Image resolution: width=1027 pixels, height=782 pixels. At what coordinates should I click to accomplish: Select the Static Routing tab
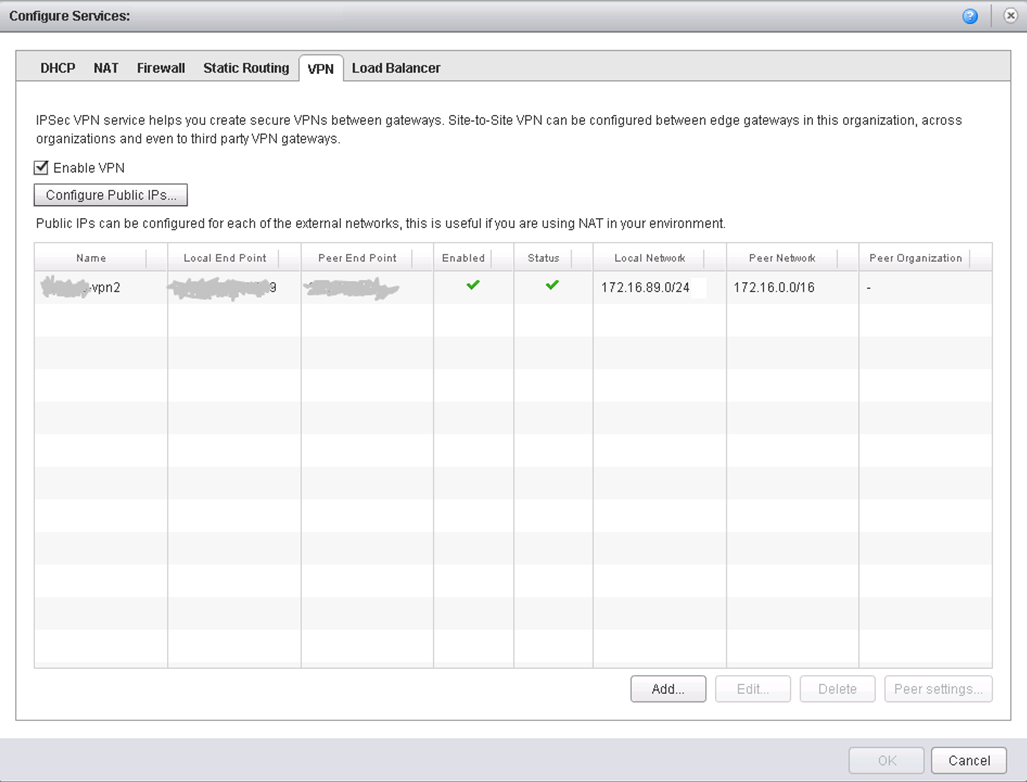coord(246,68)
